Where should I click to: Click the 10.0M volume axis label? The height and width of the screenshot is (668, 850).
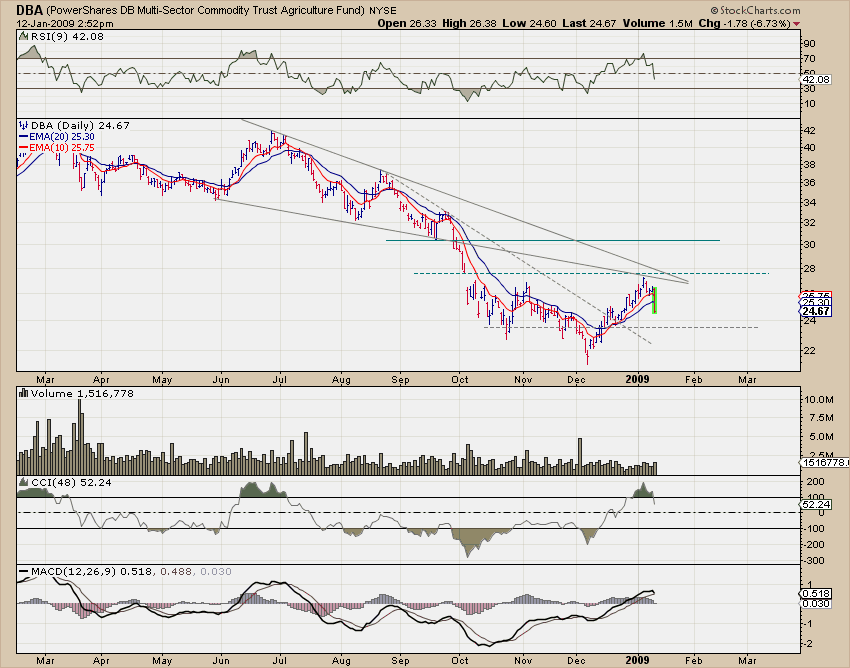point(819,400)
